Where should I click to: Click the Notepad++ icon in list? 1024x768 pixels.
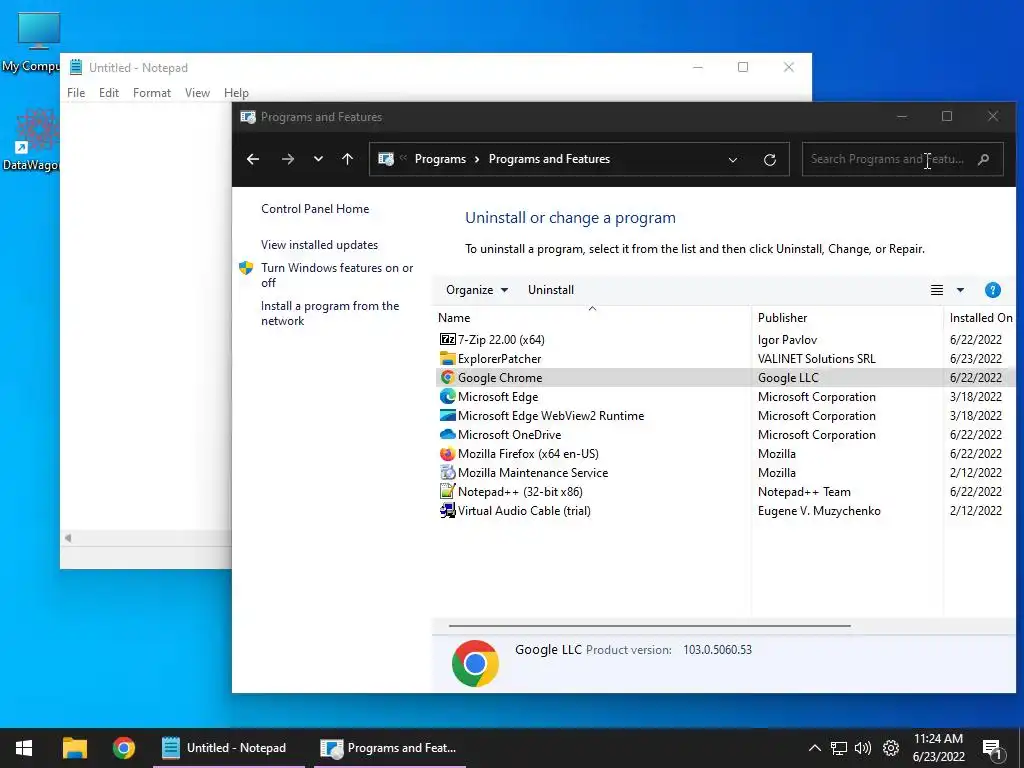[x=447, y=491]
